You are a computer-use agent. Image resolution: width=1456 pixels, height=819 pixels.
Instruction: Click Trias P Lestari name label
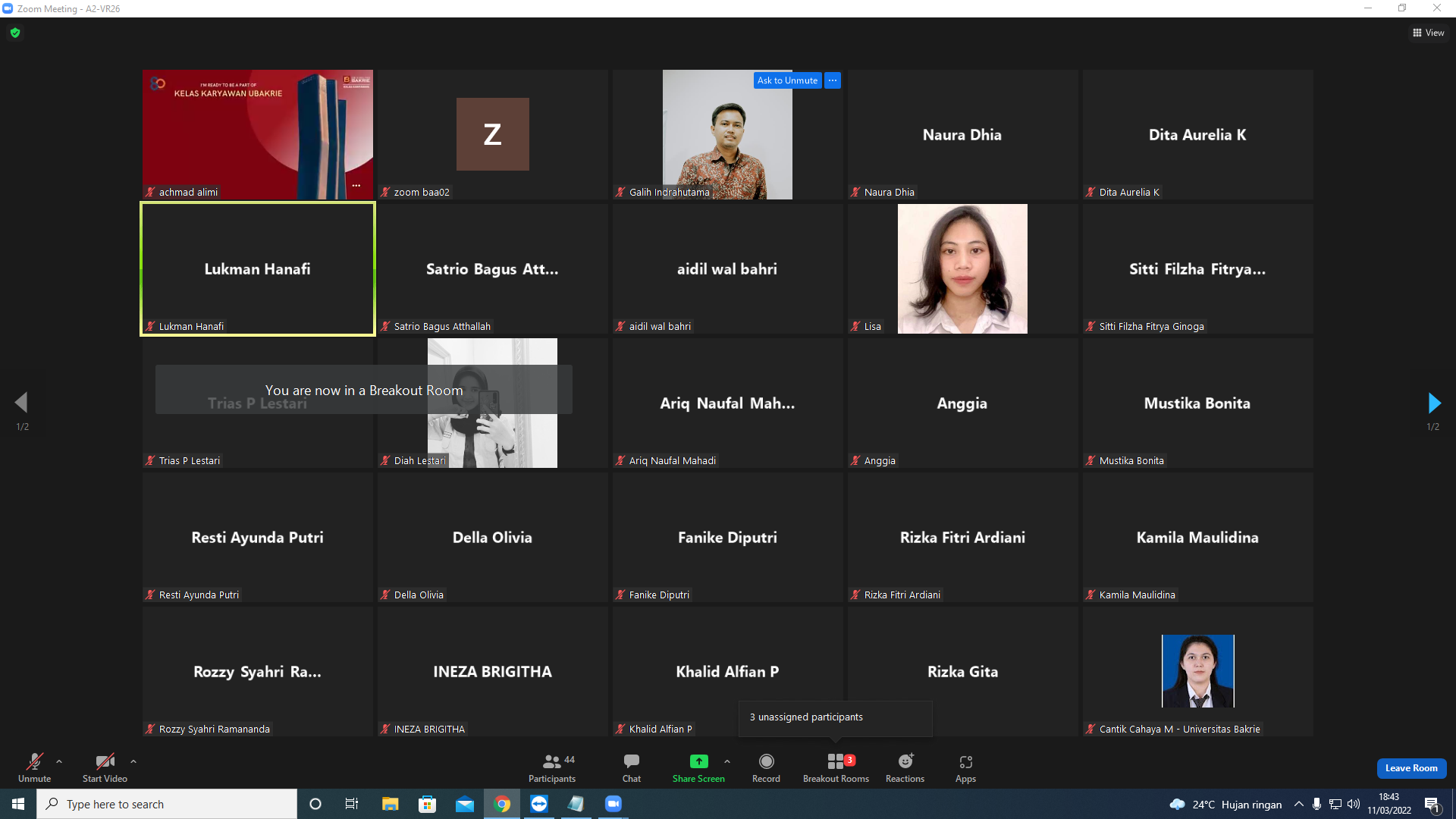click(x=190, y=461)
